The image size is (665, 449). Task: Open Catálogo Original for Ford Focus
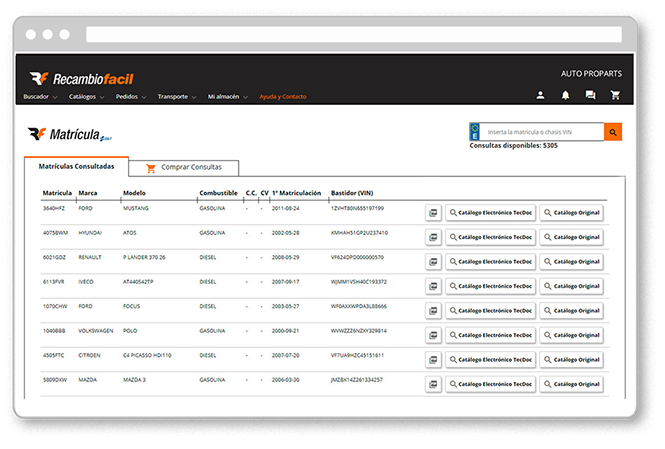point(572,310)
